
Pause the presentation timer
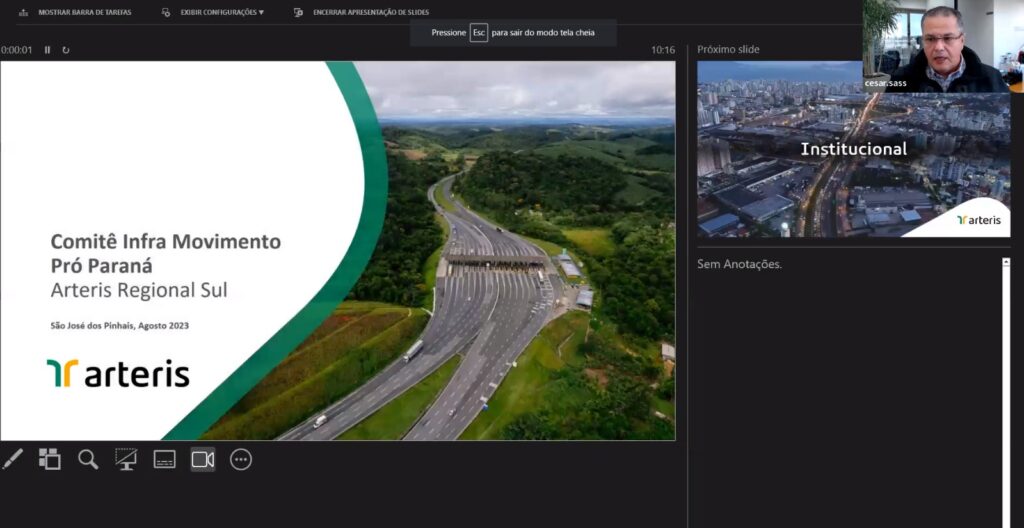pos(48,50)
